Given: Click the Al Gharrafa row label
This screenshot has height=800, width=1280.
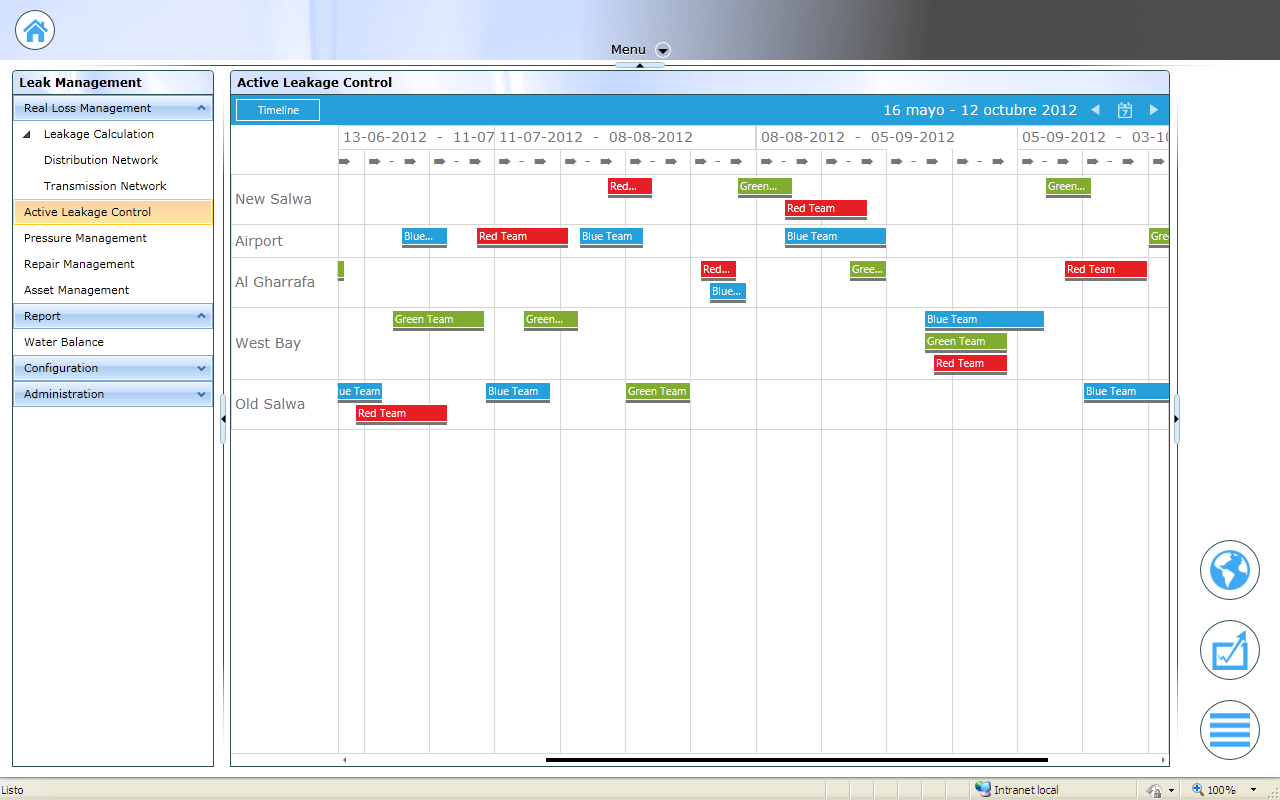Looking at the screenshot, I should (x=275, y=282).
